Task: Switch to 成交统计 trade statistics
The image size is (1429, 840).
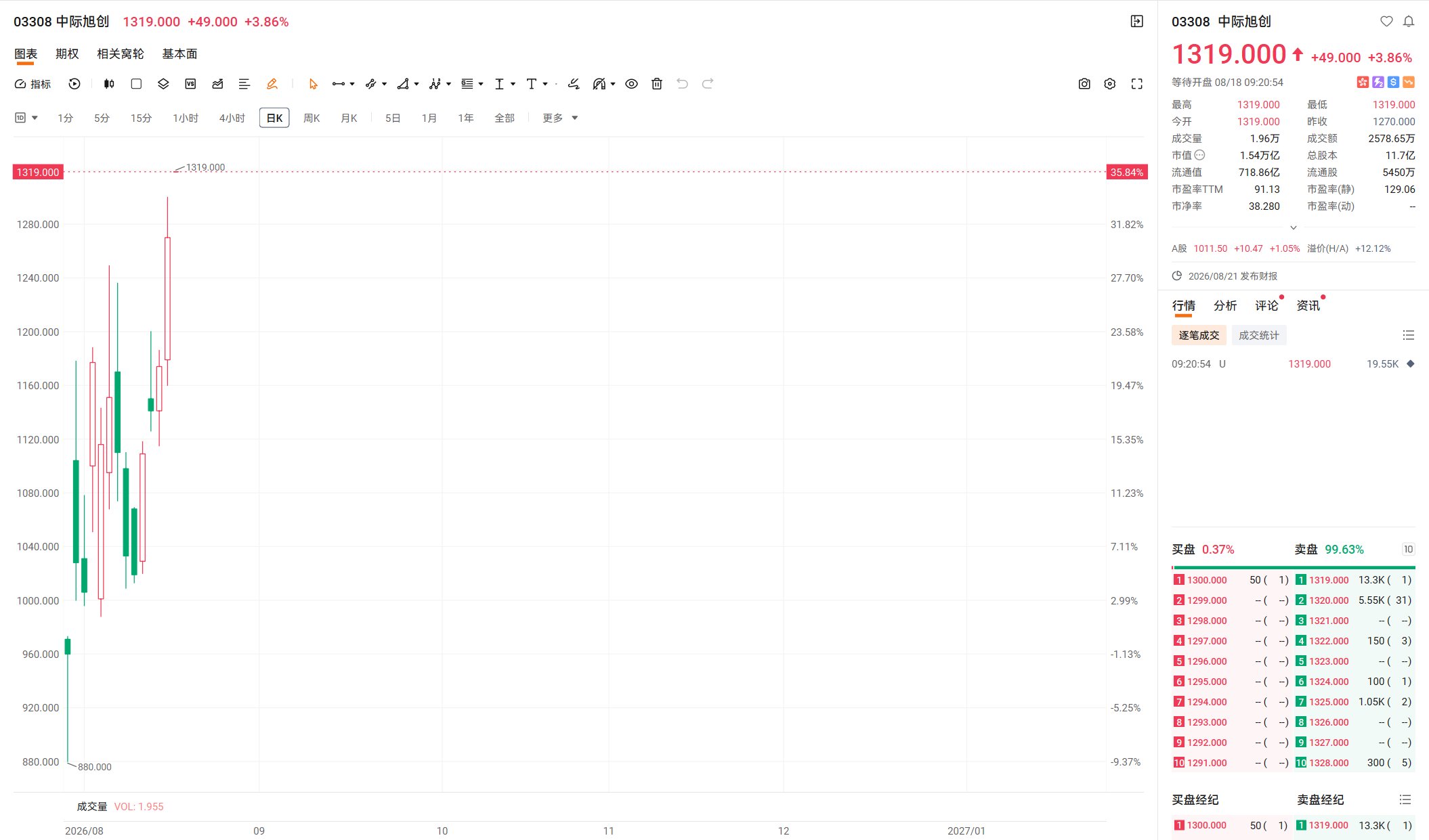Action: (1259, 335)
